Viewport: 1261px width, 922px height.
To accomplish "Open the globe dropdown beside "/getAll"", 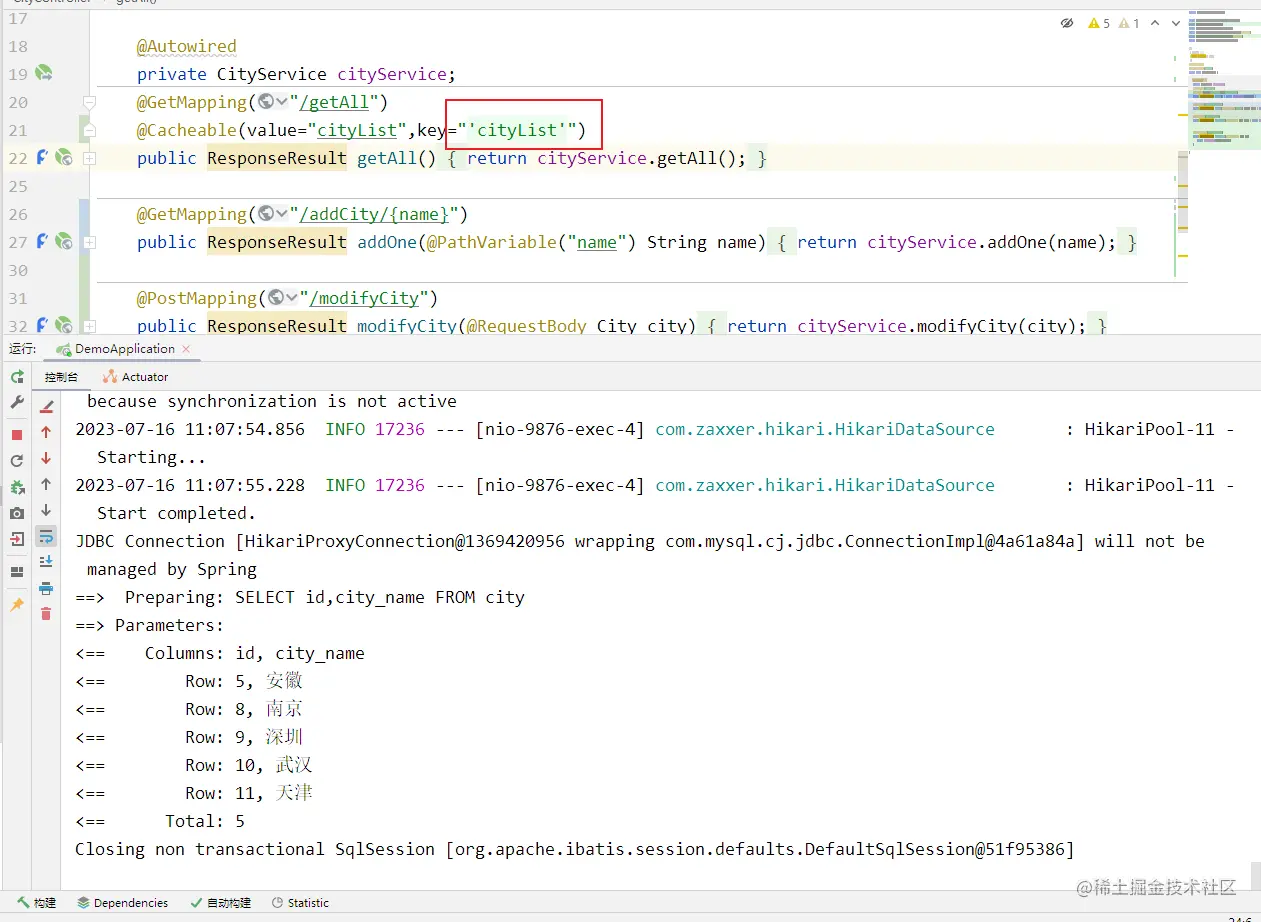I will [x=272, y=101].
